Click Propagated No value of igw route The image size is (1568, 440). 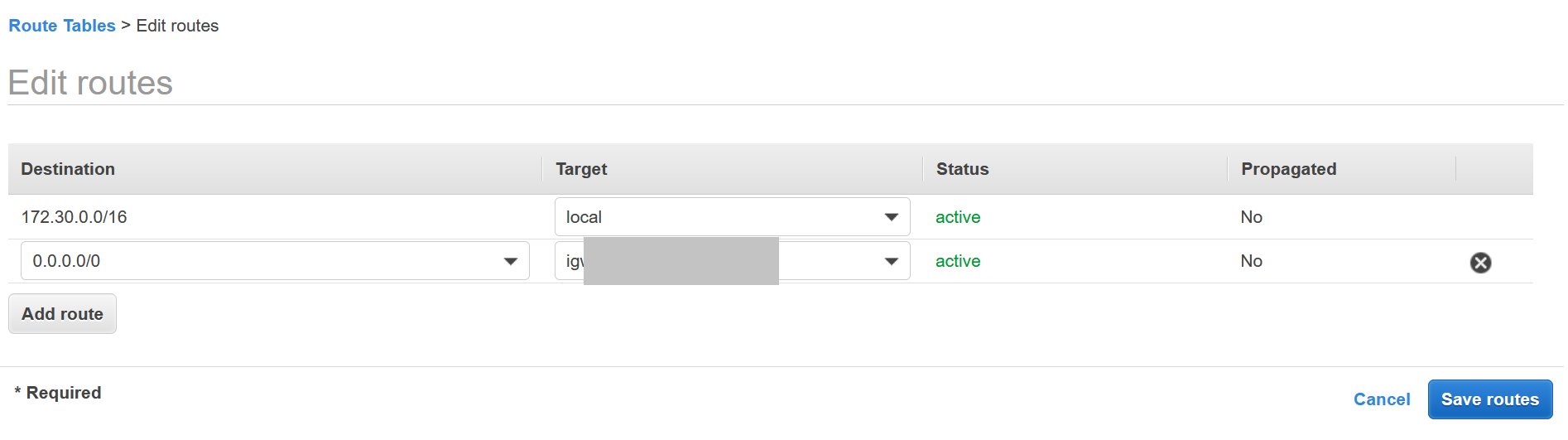point(1251,261)
